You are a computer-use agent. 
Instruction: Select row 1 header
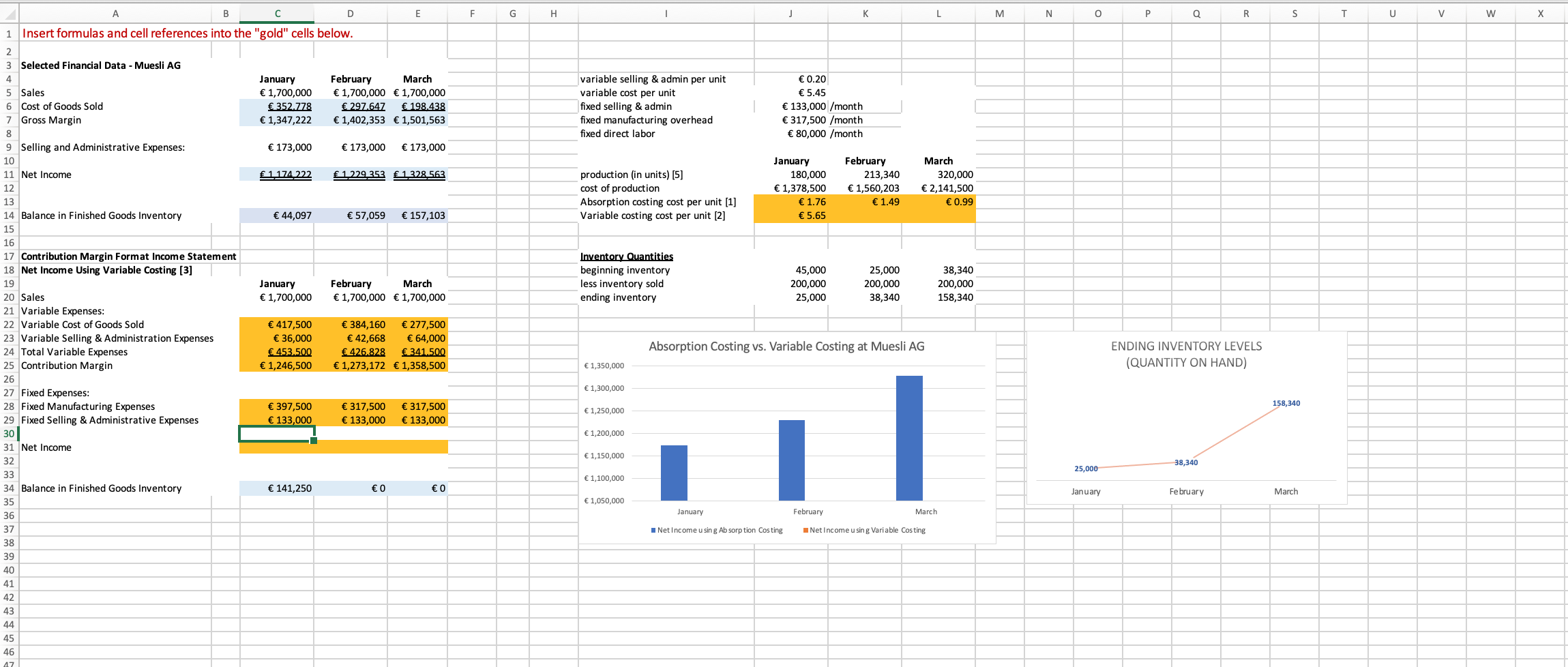[9, 33]
